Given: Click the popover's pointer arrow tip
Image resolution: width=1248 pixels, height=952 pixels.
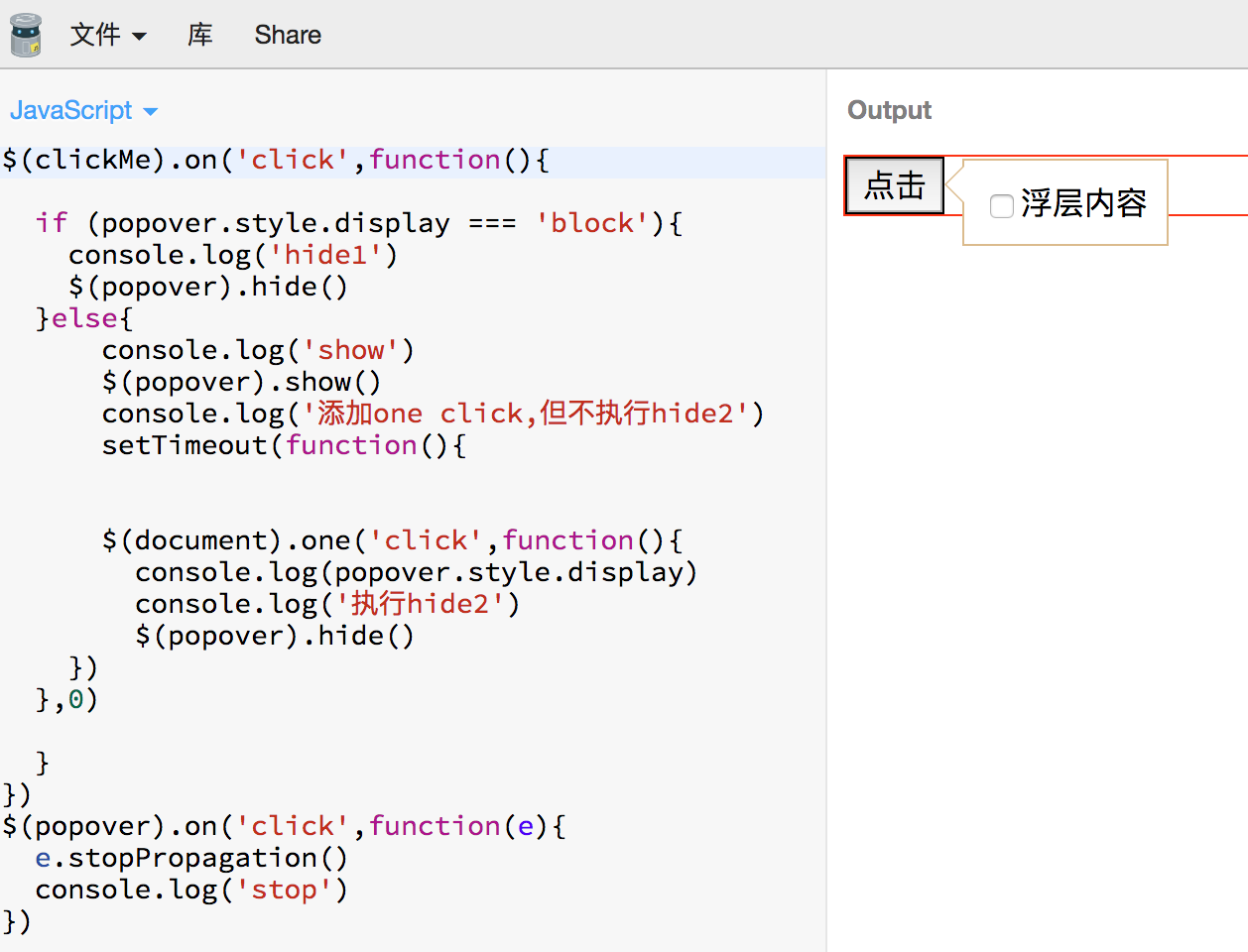Looking at the screenshot, I should tap(950, 183).
